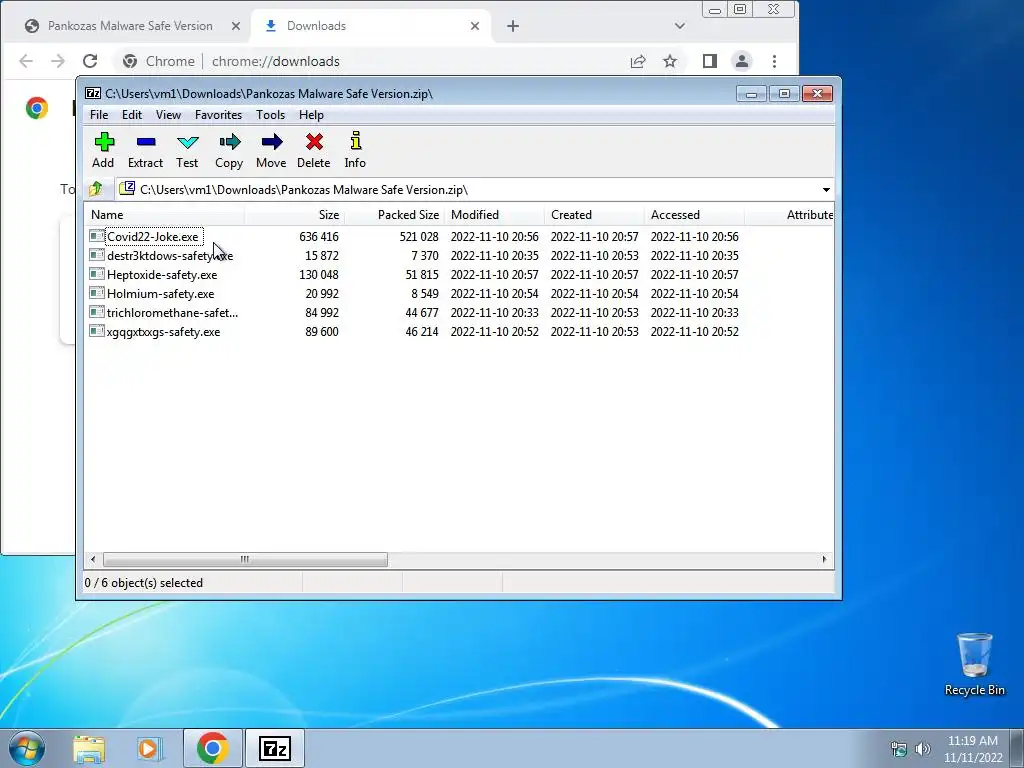
Task: Click the size value 636 416
Action: 319,236
